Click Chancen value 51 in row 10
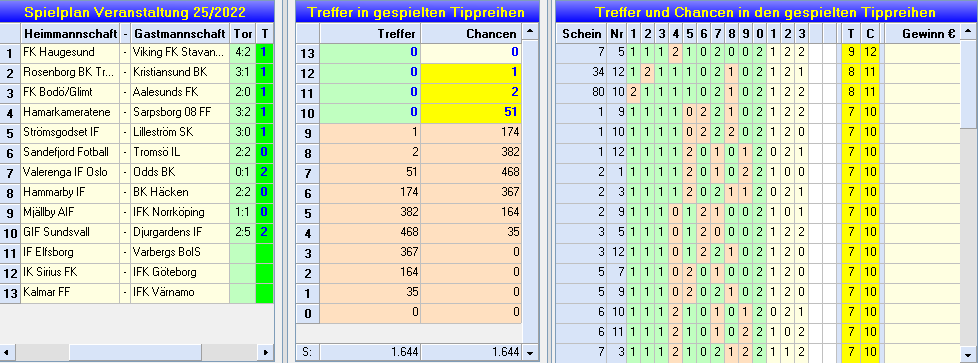The width and height of the screenshot is (978, 363). [x=471, y=112]
